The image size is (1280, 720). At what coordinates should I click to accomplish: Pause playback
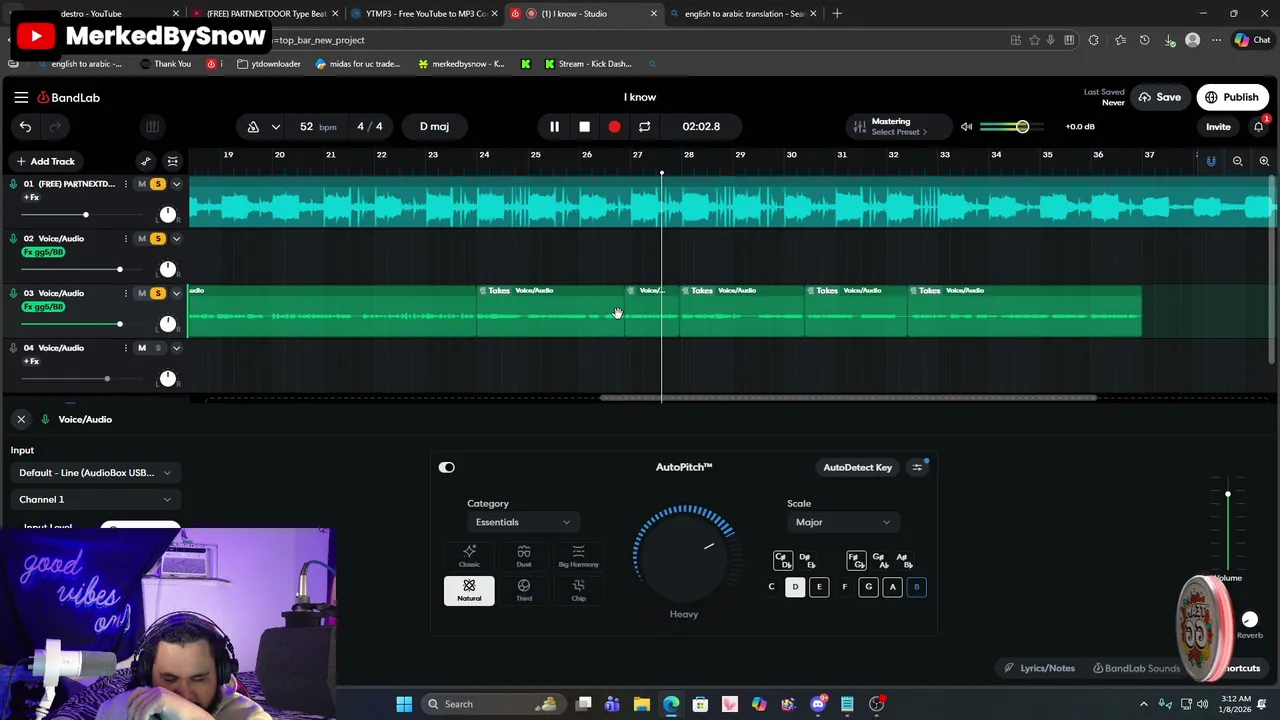click(554, 127)
